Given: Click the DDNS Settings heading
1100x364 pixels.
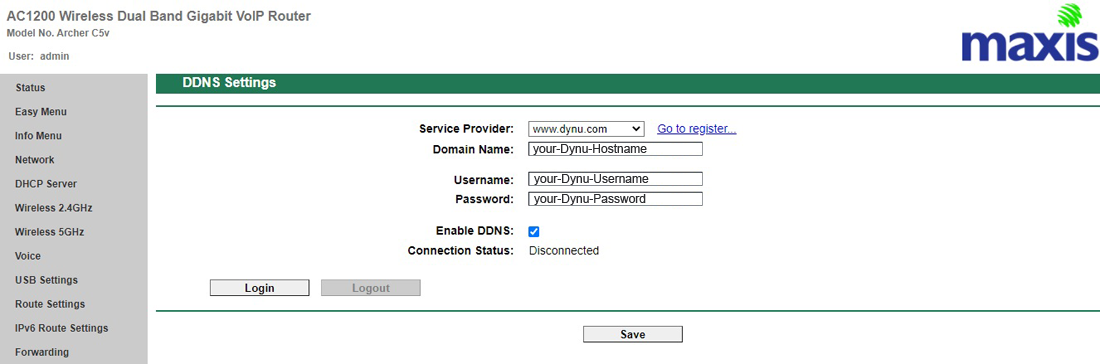Looking at the screenshot, I should point(229,83).
